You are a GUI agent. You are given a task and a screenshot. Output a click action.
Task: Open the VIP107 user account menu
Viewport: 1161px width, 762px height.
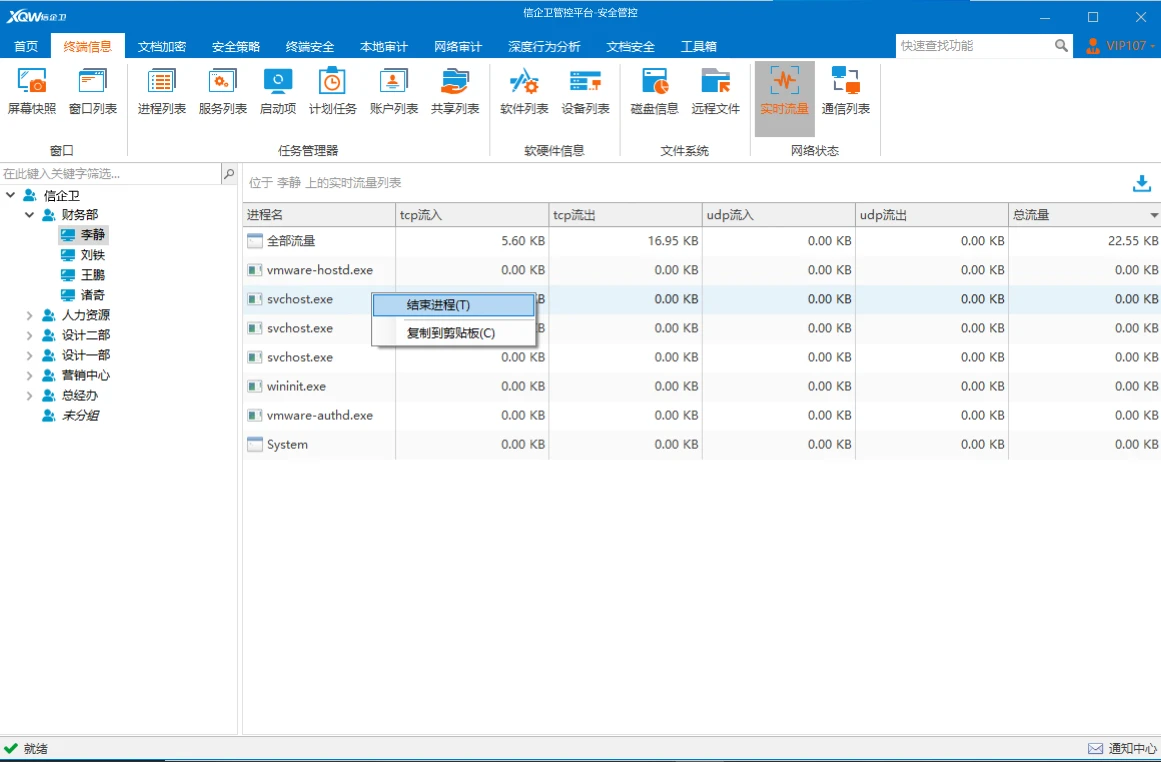1120,46
